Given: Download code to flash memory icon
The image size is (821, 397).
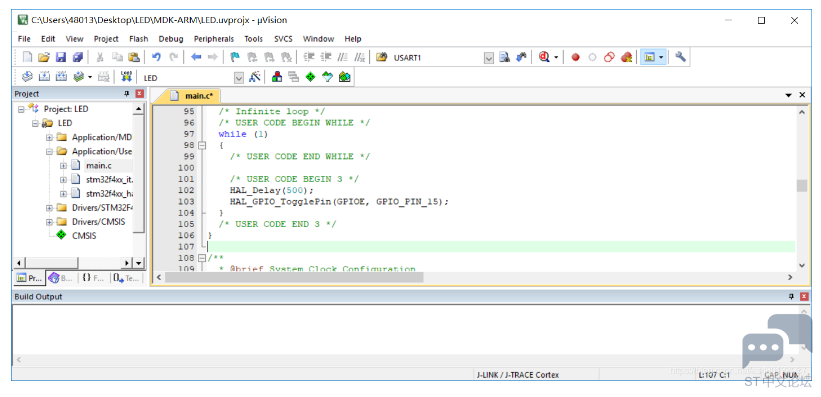Looking at the screenshot, I should pos(126,77).
